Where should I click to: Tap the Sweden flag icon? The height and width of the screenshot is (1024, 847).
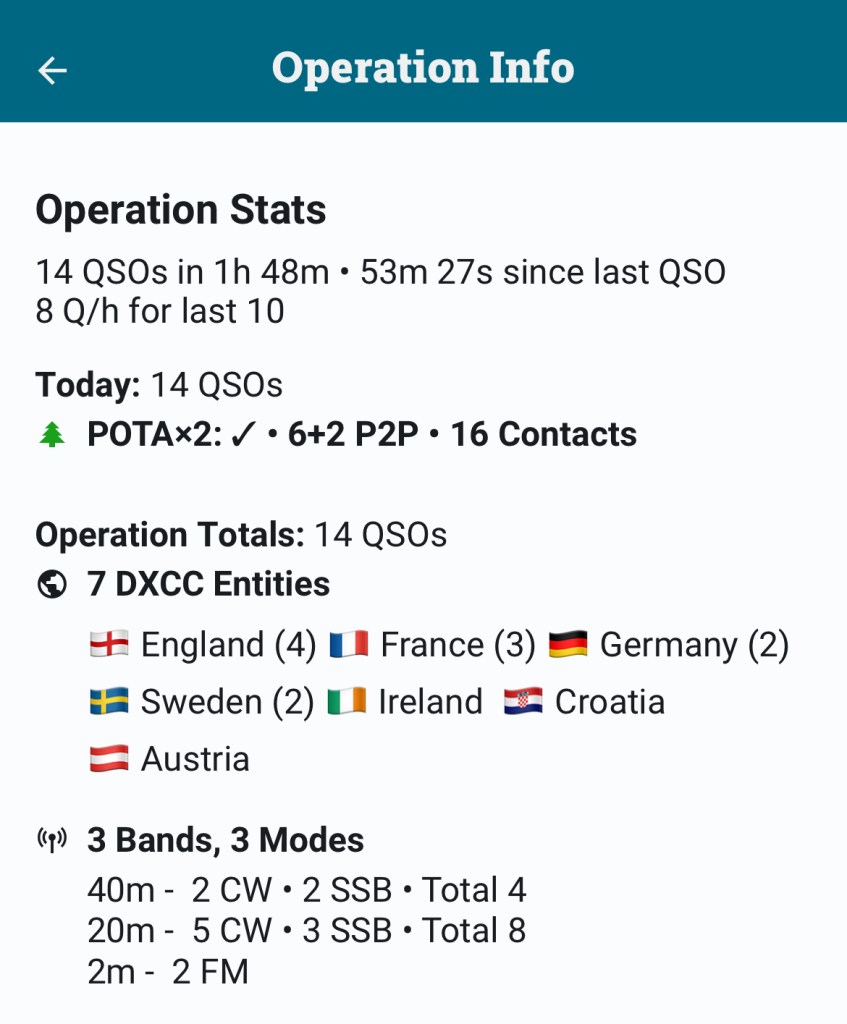(x=108, y=702)
